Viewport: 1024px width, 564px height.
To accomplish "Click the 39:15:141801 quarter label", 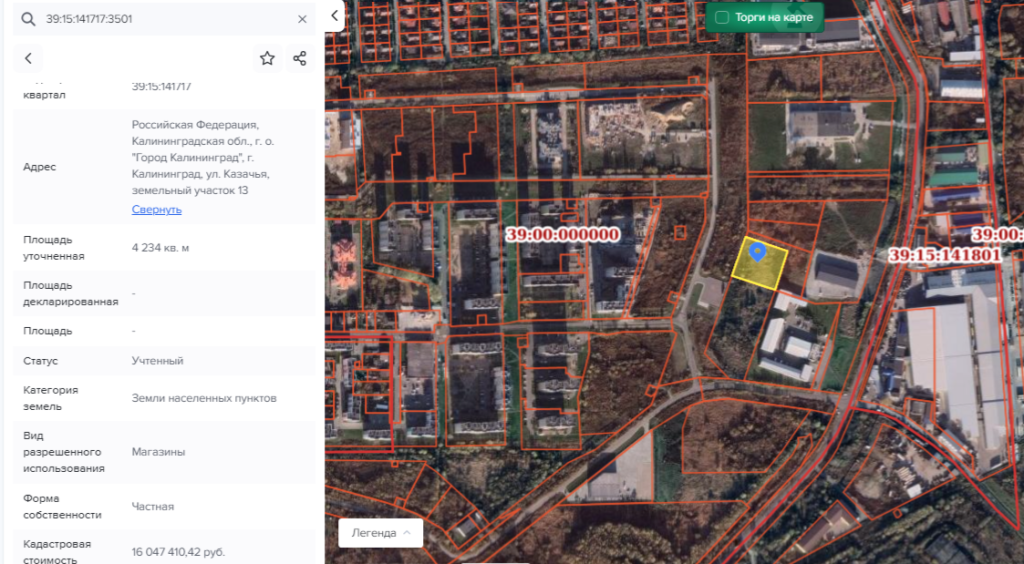I will [x=944, y=255].
